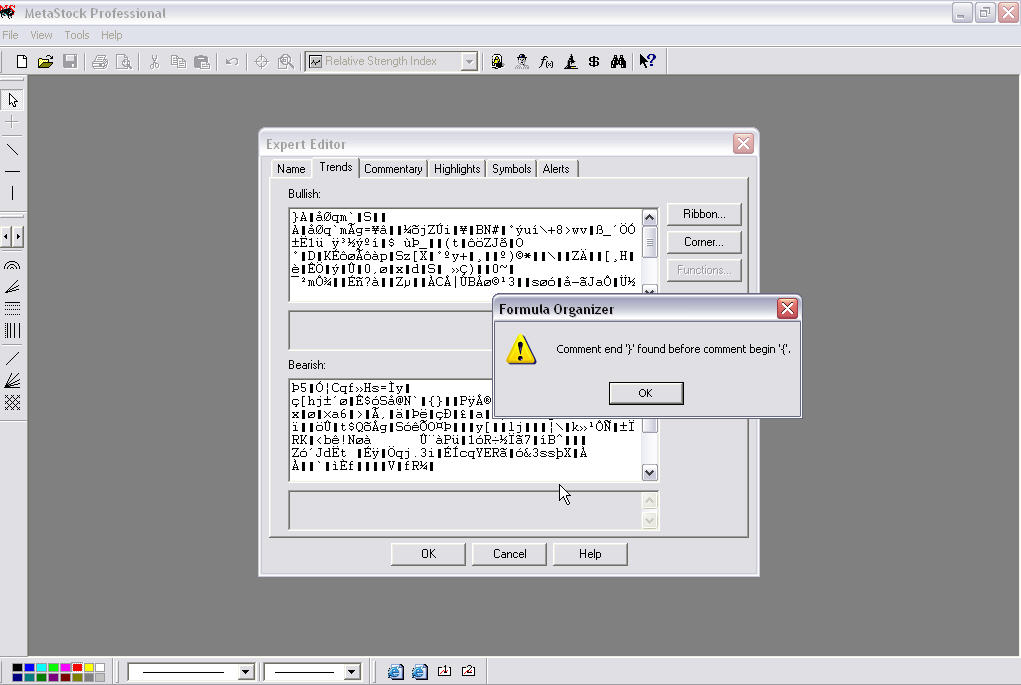Select the horizontal line tool
The height and width of the screenshot is (685, 1021).
[12, 171]
